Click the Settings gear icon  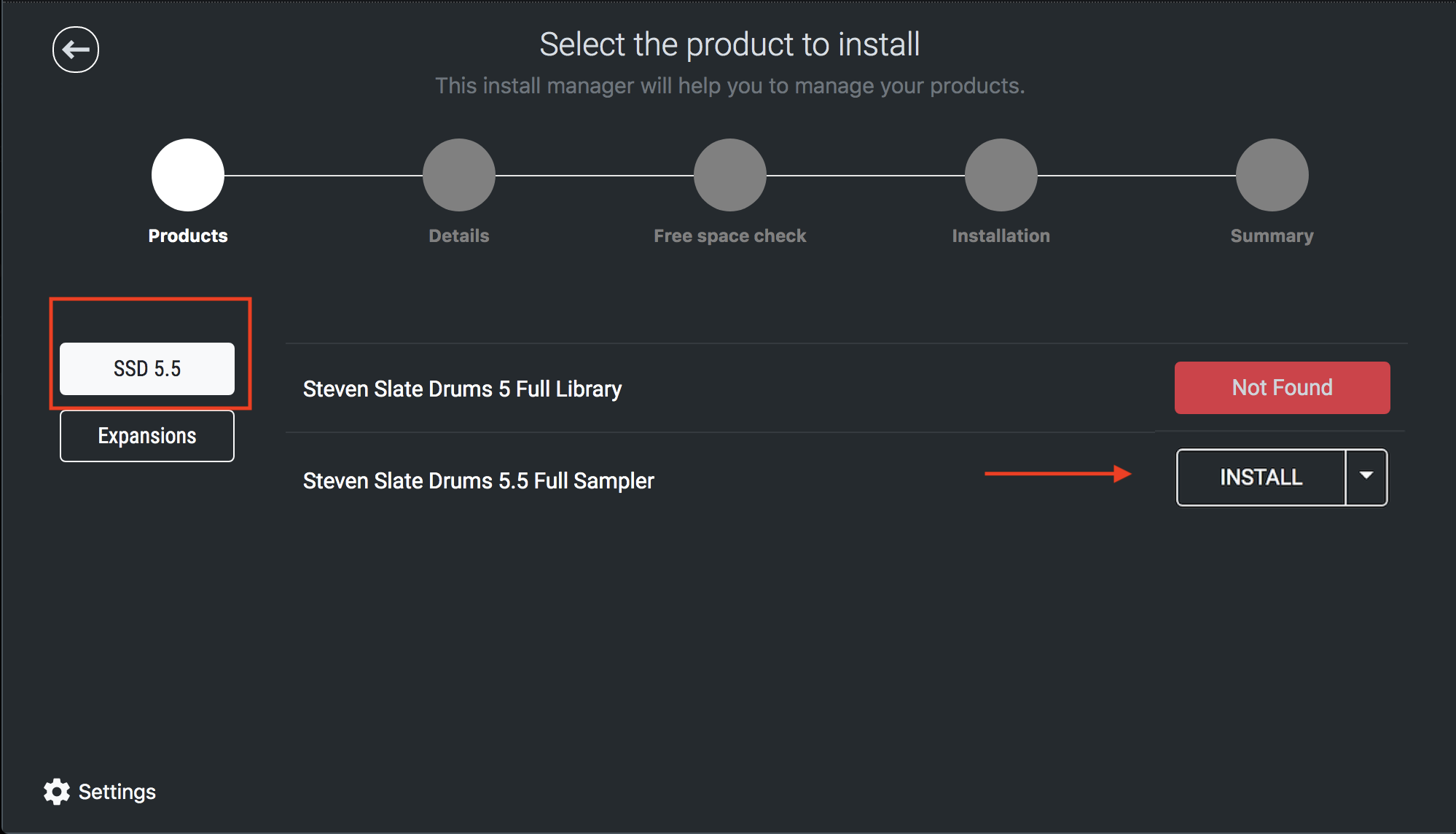(x=56, y=792)
